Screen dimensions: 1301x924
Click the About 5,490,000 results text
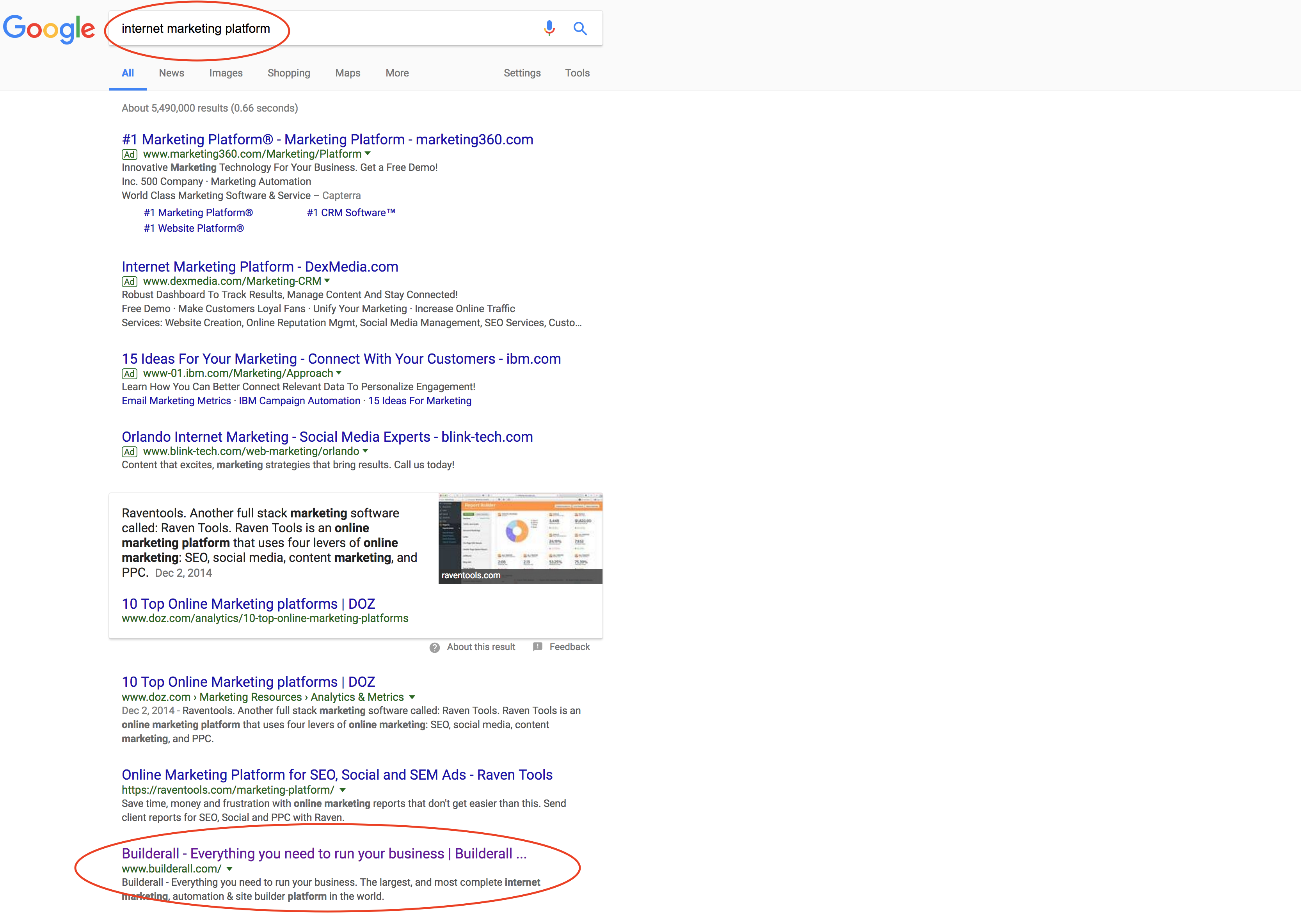(x=210, y=108)
